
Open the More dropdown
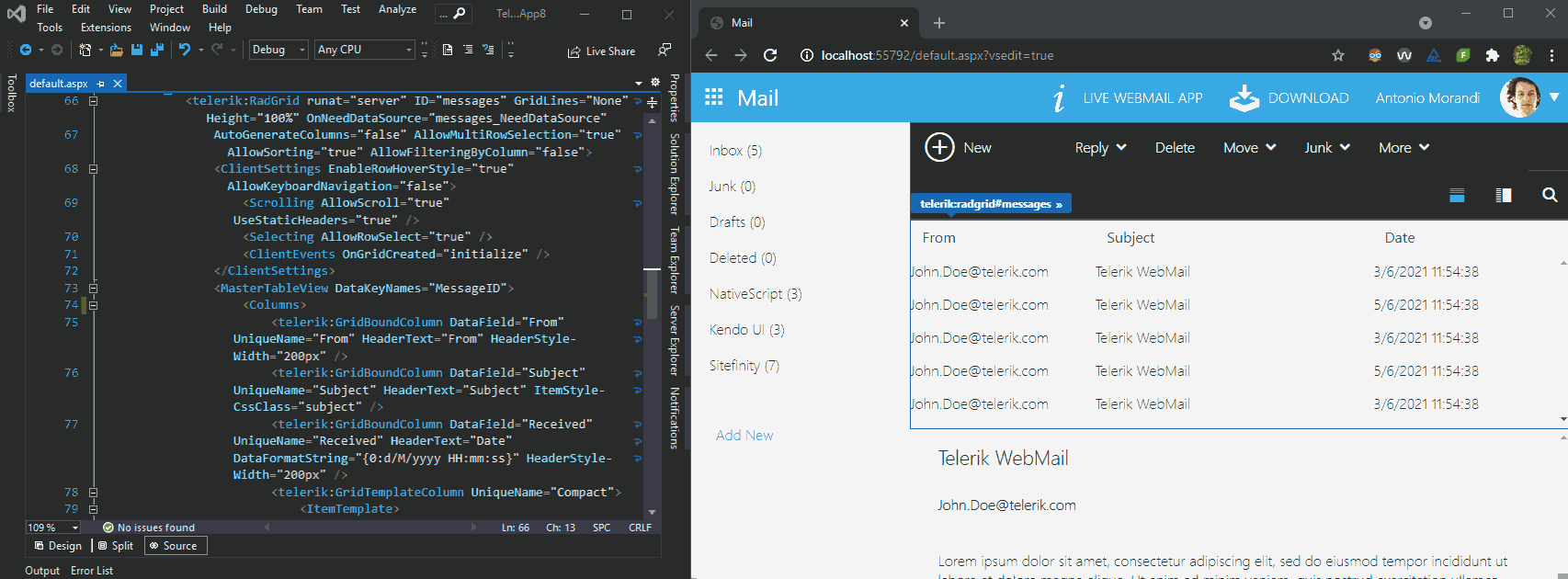(x=1403, y=148)
